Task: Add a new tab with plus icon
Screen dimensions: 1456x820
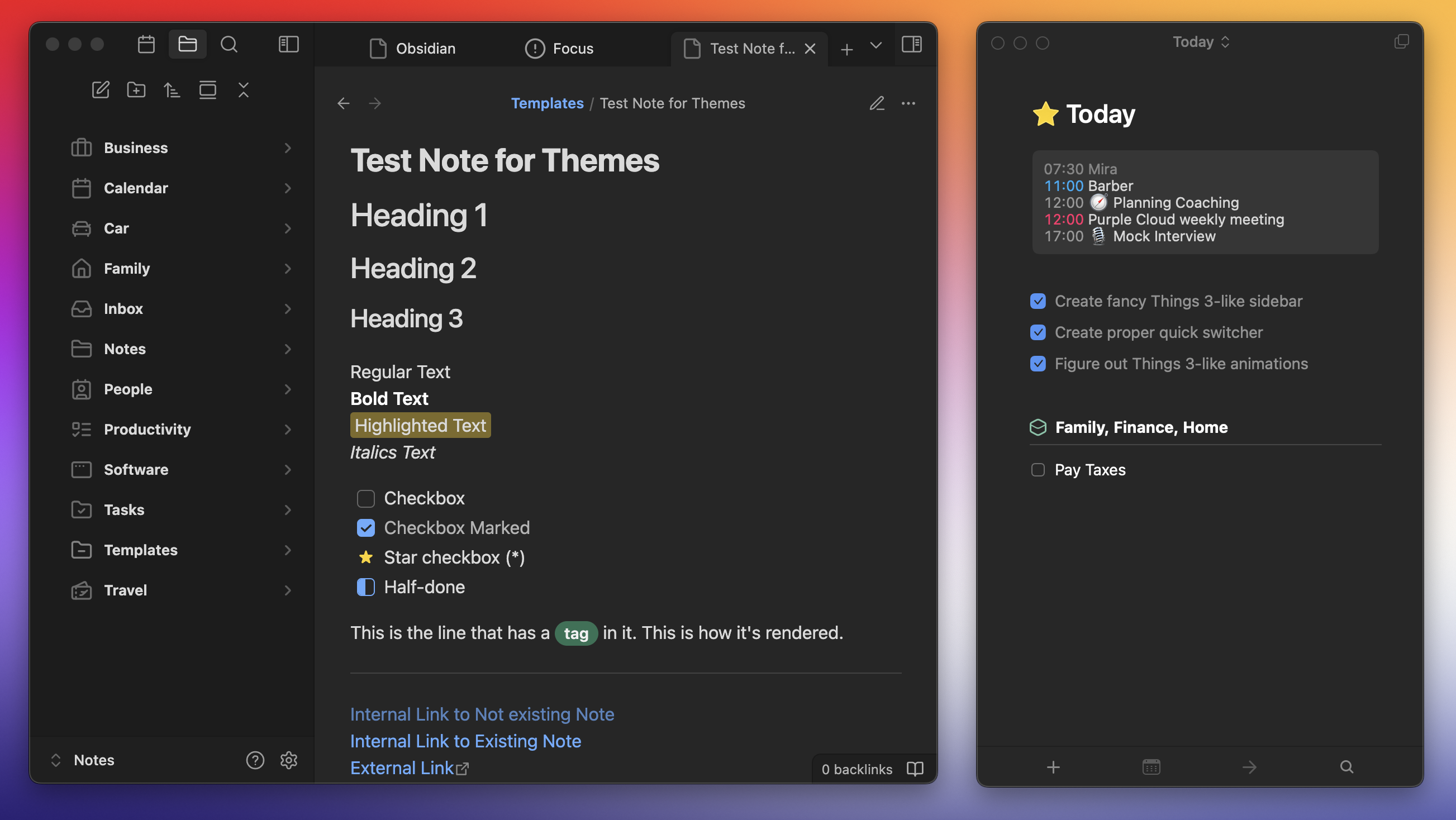Action: click(x=846, y=50)
